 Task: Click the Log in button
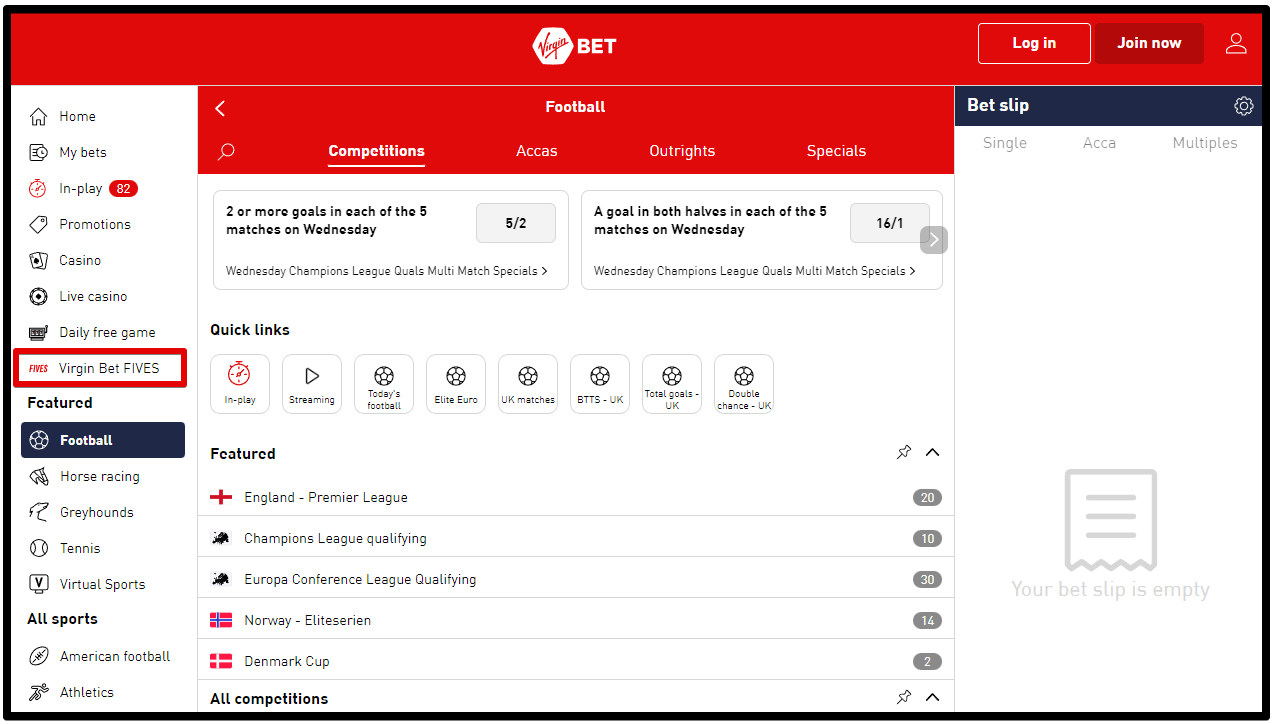pos(1034,43)
